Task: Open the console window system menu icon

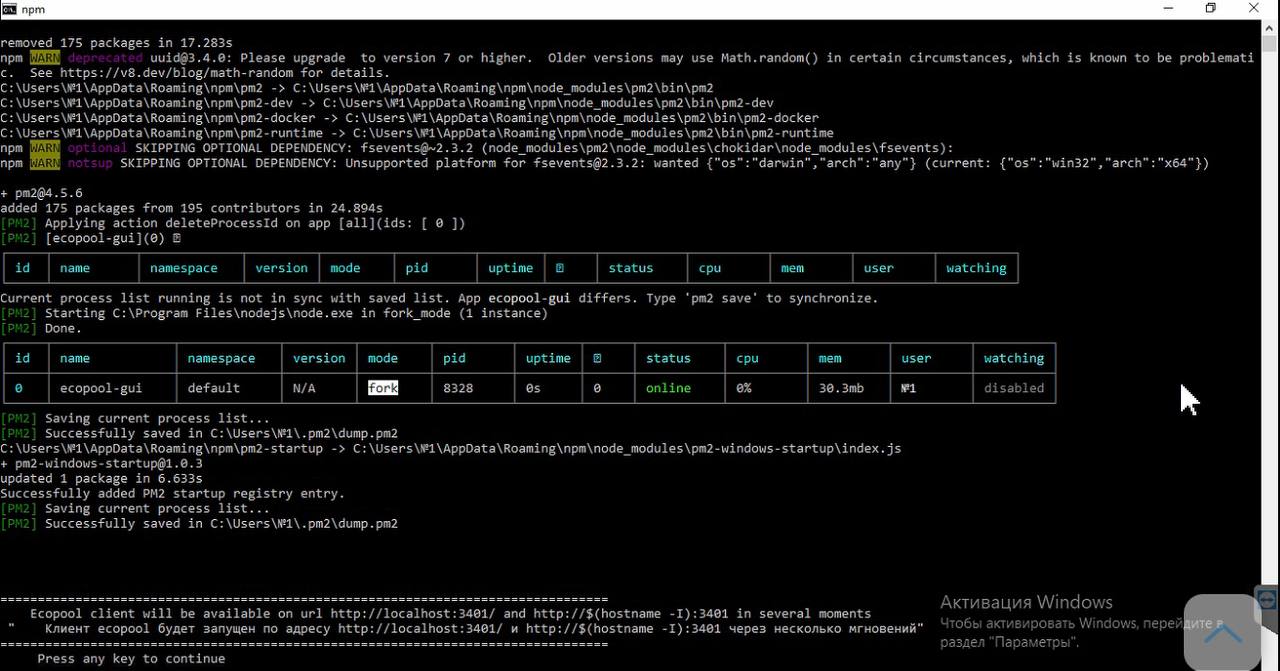Action: tap(9, 9)
